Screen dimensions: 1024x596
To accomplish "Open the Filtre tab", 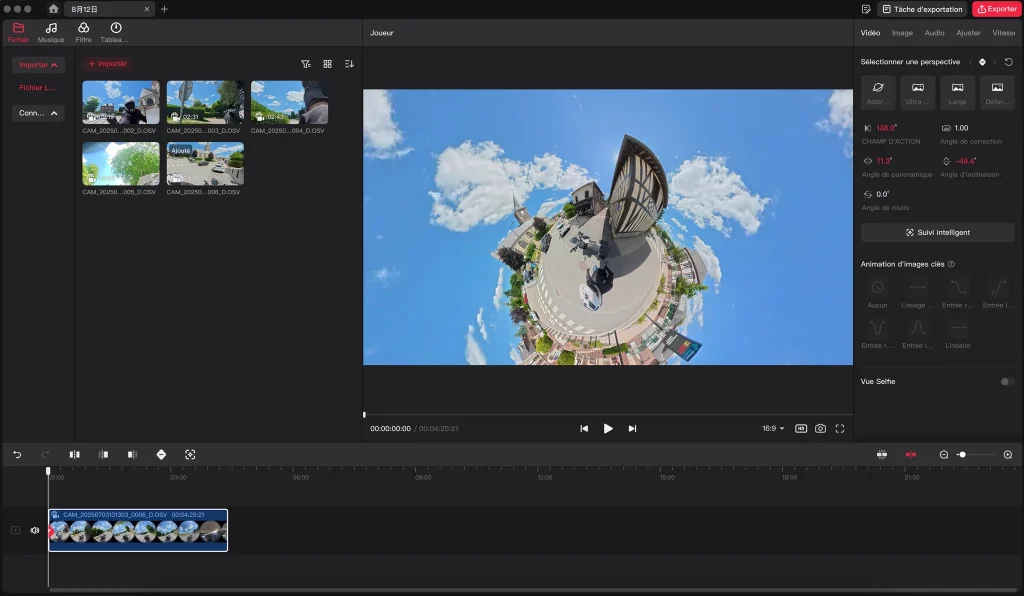I will pyautogui.click(x=83, y=32).
